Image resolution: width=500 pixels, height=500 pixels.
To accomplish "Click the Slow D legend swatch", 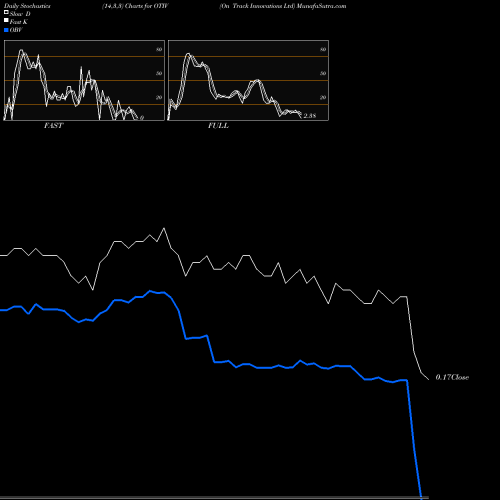I will pyautogui.click(x=6, y=12).
